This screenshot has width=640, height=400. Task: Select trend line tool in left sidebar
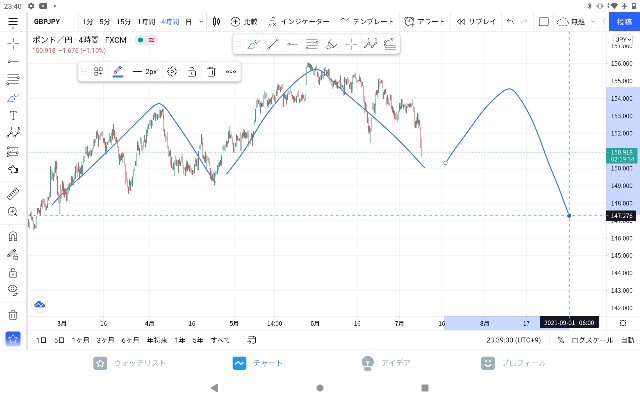13,62
